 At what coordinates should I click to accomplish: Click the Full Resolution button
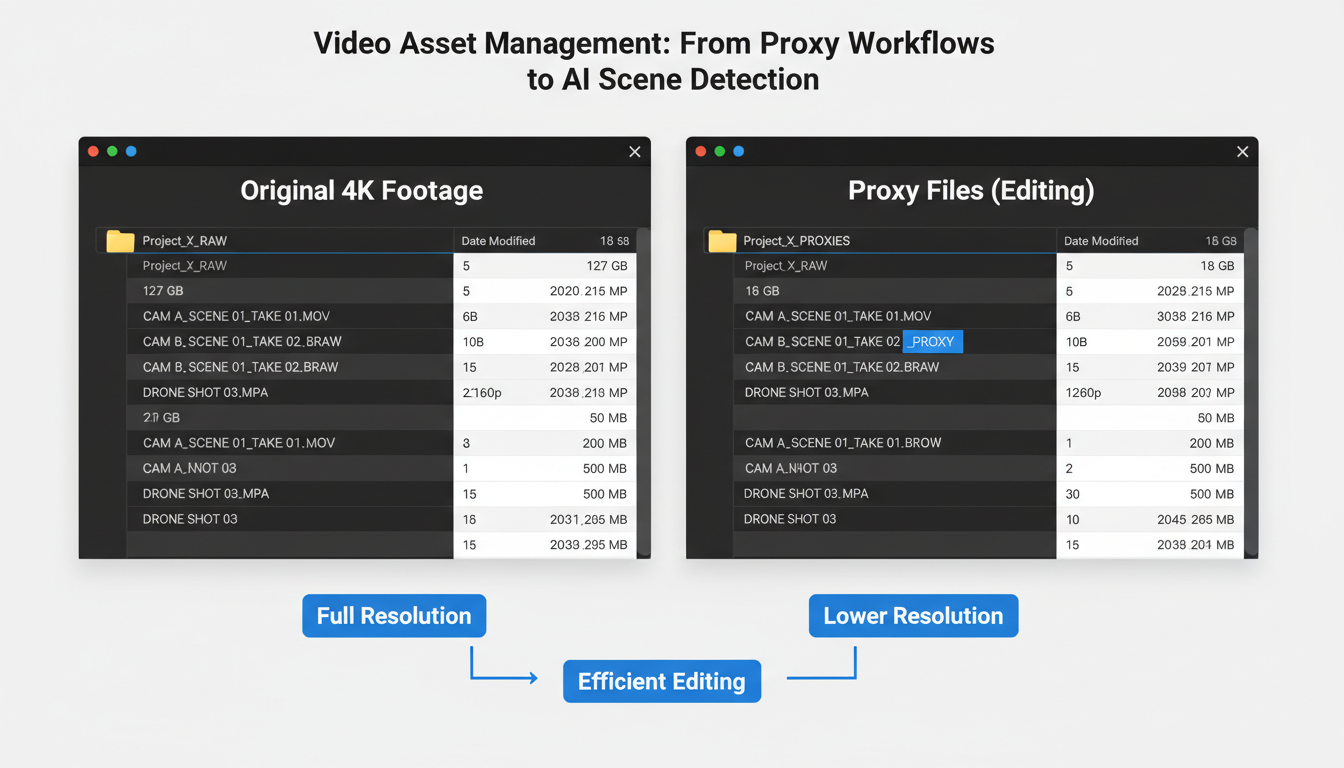[394, 616]
